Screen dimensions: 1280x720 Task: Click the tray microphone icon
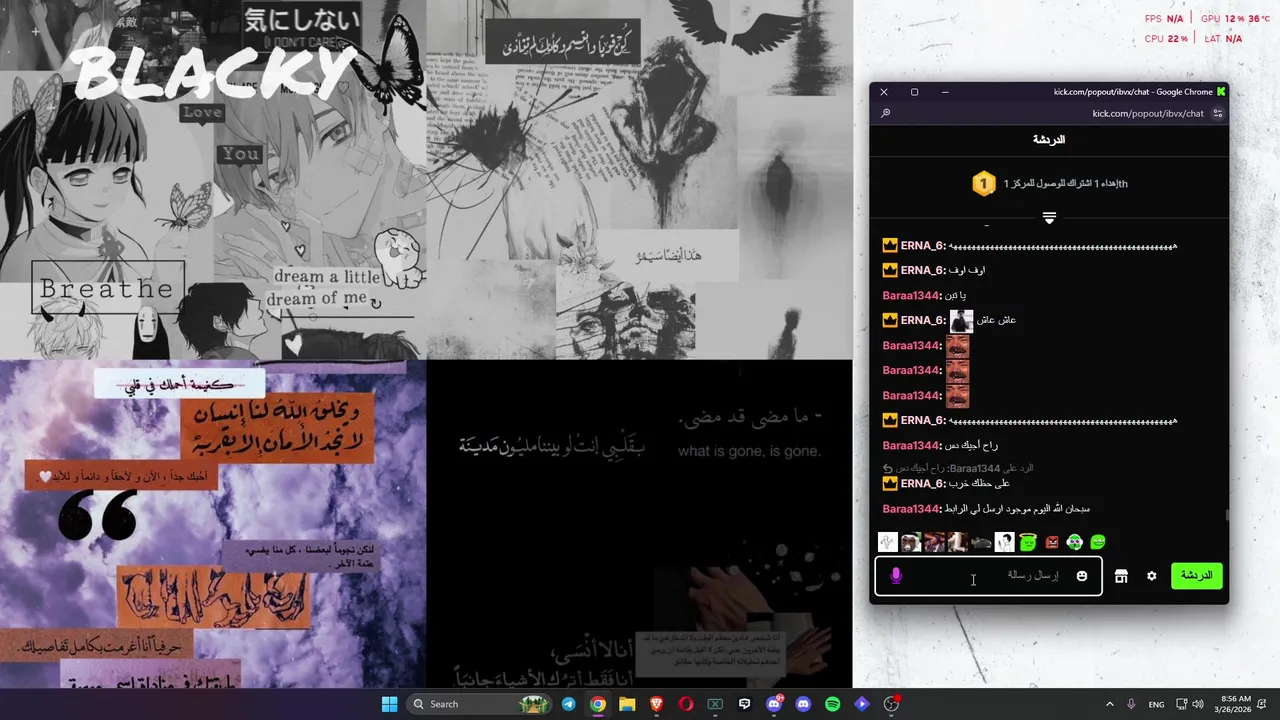(x=1131, y=704)
